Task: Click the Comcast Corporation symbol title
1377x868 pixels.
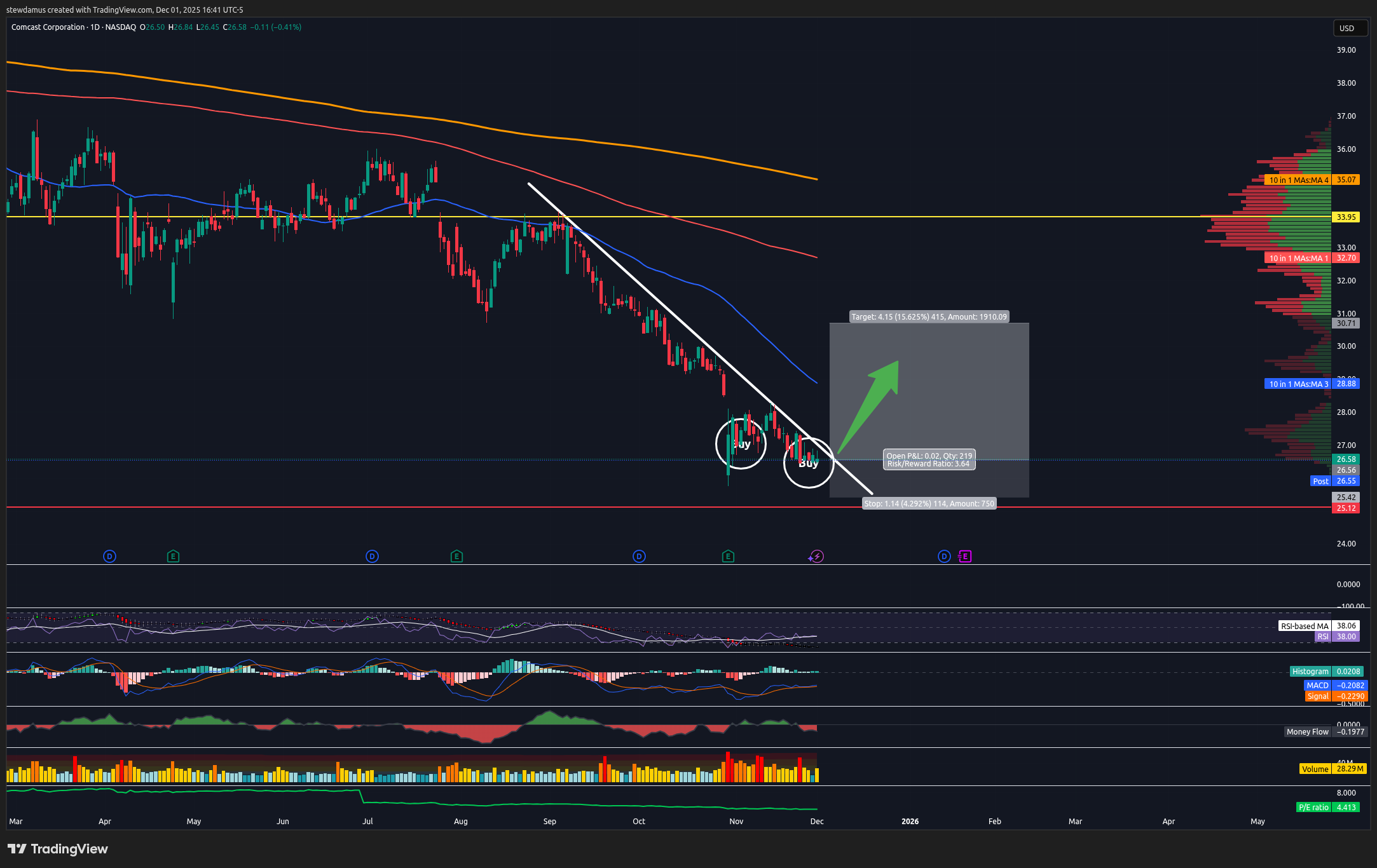Action: [x=48, y=27]
